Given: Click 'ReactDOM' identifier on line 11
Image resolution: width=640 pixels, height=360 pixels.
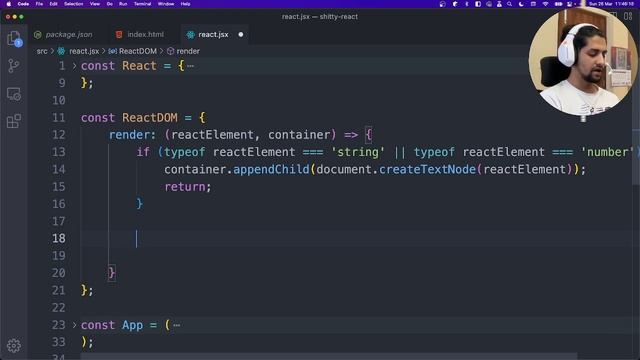Looking at the screenshot, I should [150, 118].
